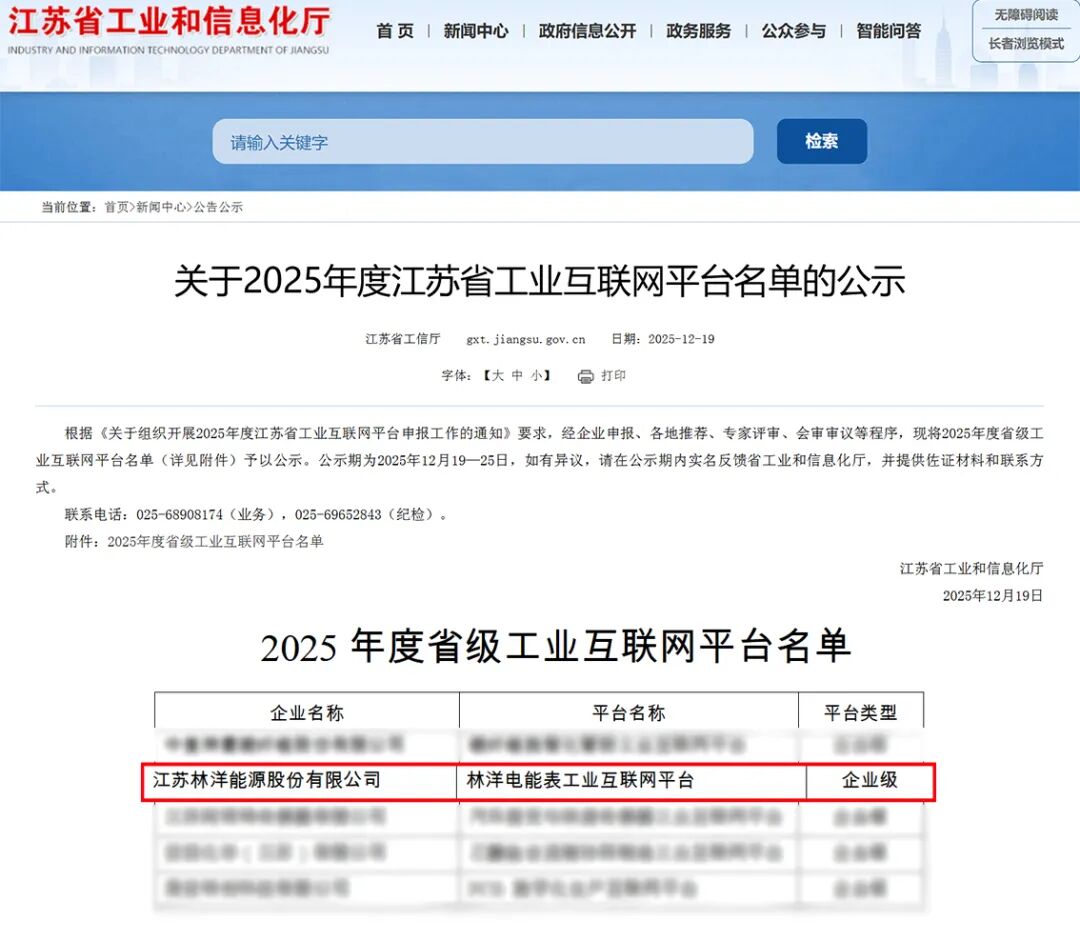The width and height of the screenshot is (1080, 941).
Task: Click the print icon next to 打印
Action: coord(586,377)
